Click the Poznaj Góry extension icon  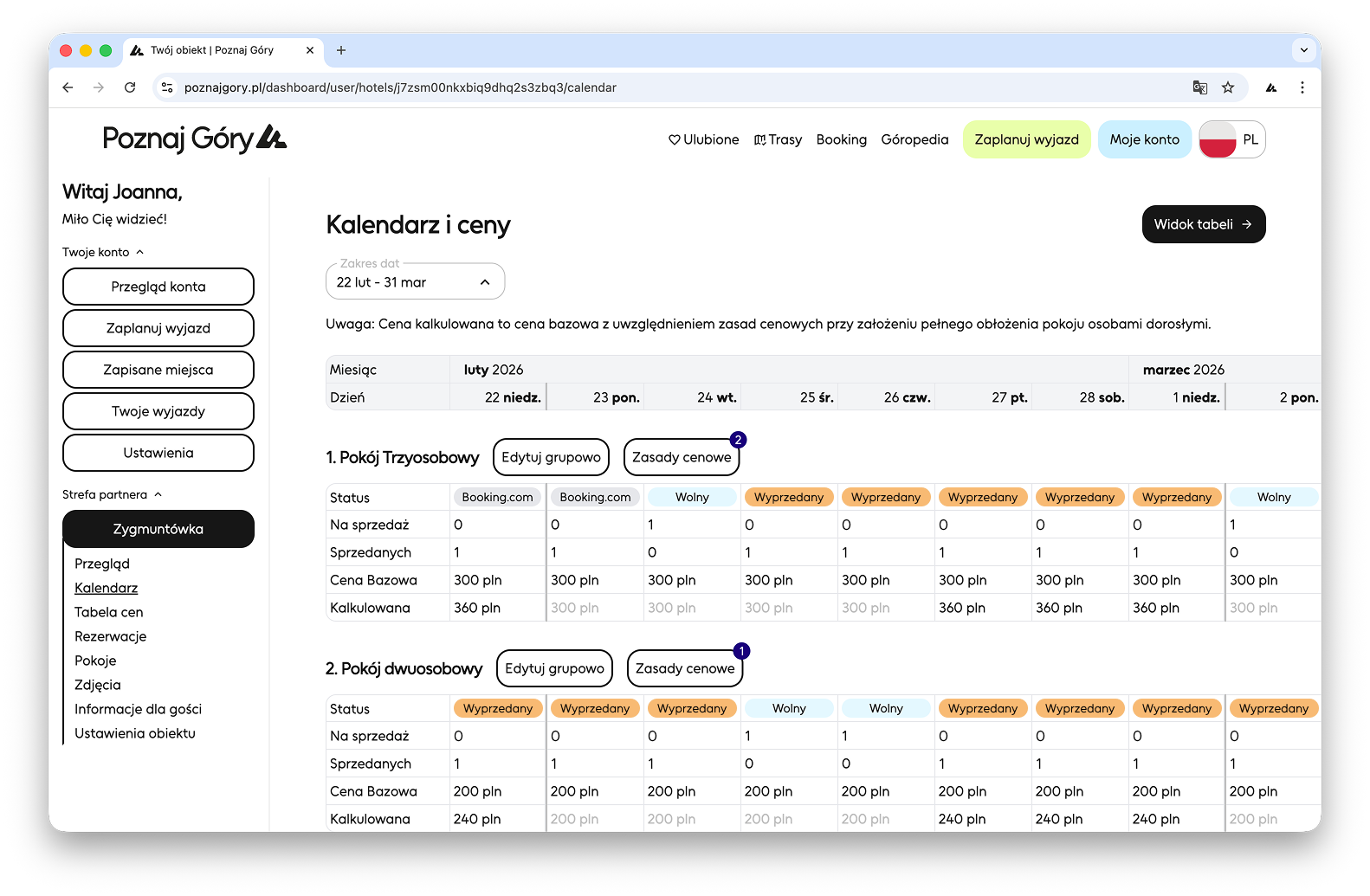(1271, 87)
